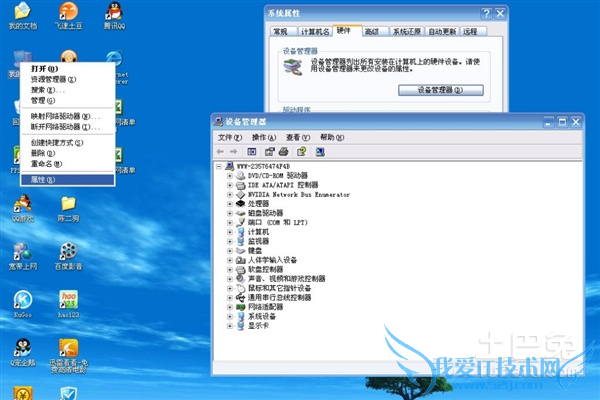Click the computer icon of root node WWW-23576474F4B
Screen dimensions: 600x400
(x=230, y=166)
